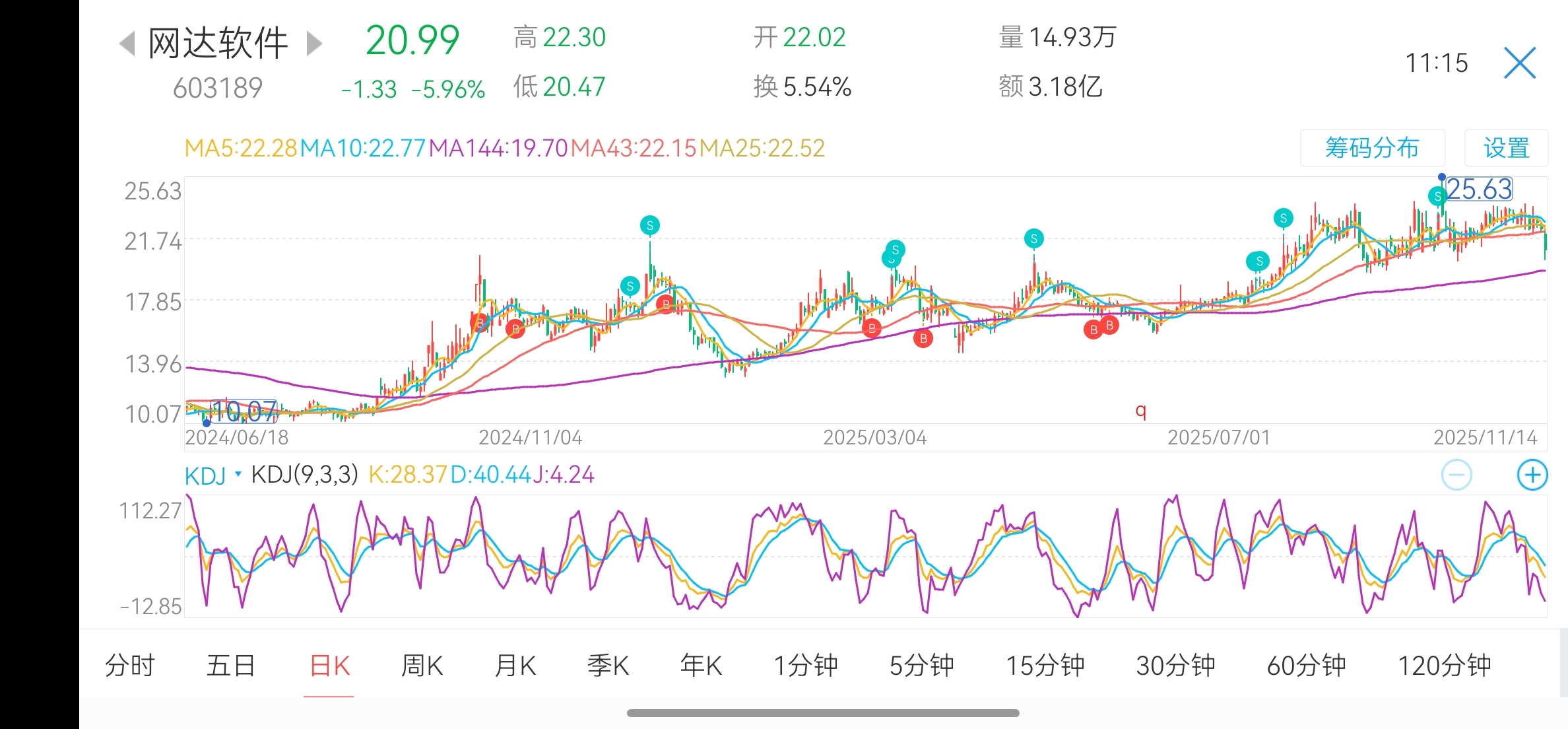Go to previous stock using left arrow
1568x729 pixels.
(x=127, y=44)
